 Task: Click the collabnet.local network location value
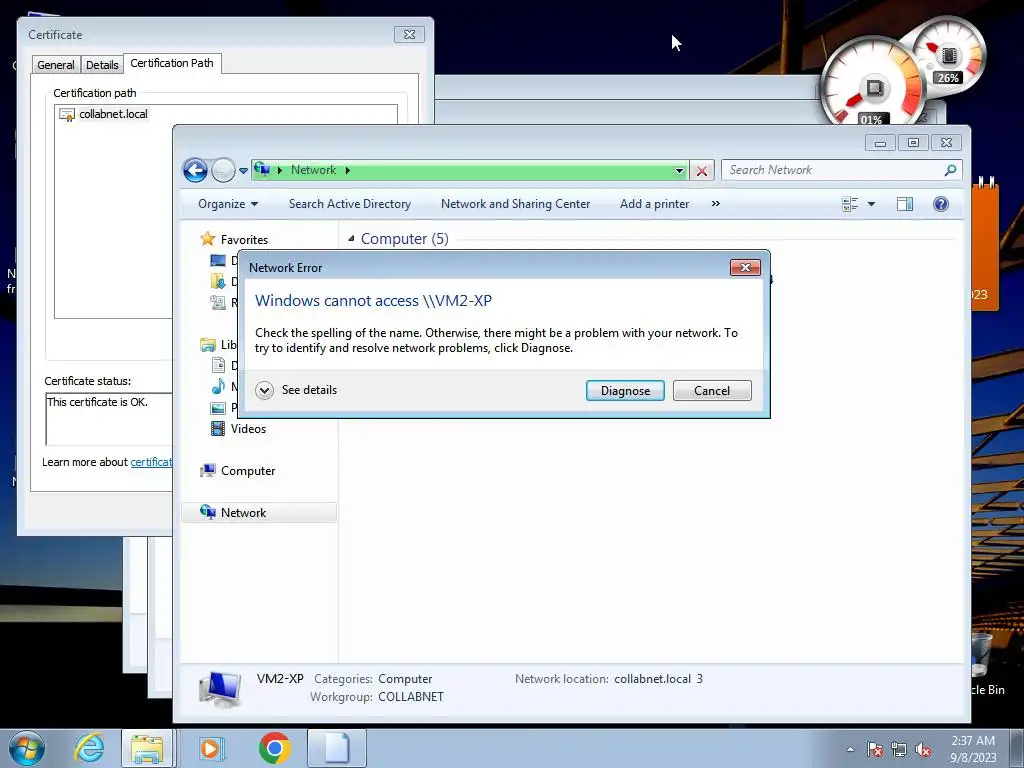658,679
